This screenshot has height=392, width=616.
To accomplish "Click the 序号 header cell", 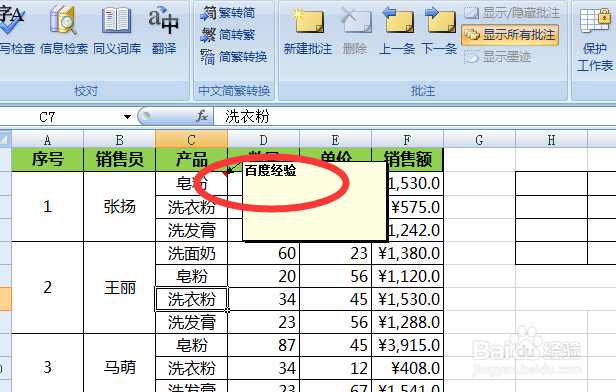I will tap(48, 159).
